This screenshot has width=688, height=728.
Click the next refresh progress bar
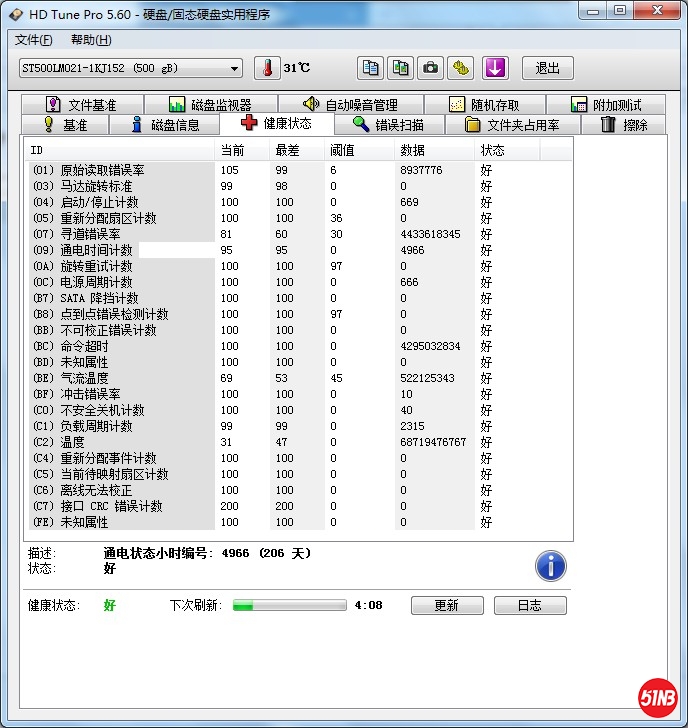coord(290,605)
